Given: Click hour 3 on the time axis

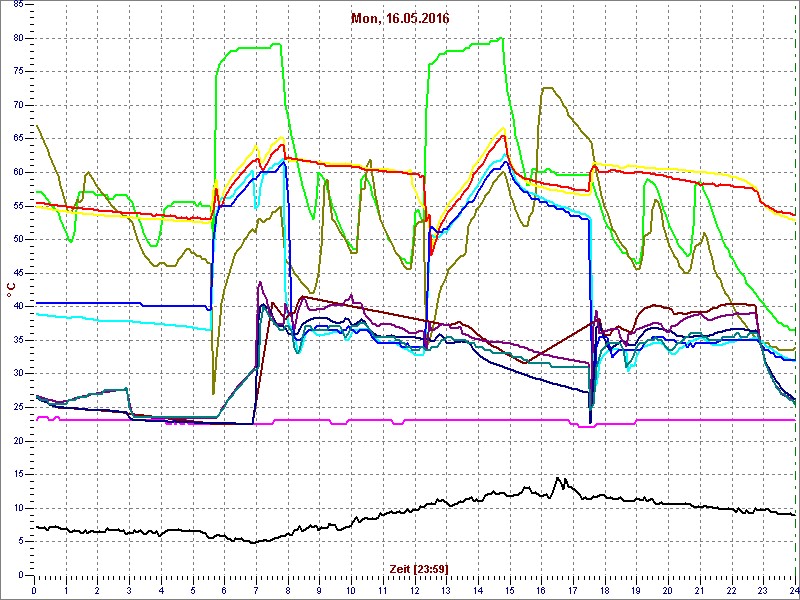Looking at the screenshot, I should click(129, 590).
